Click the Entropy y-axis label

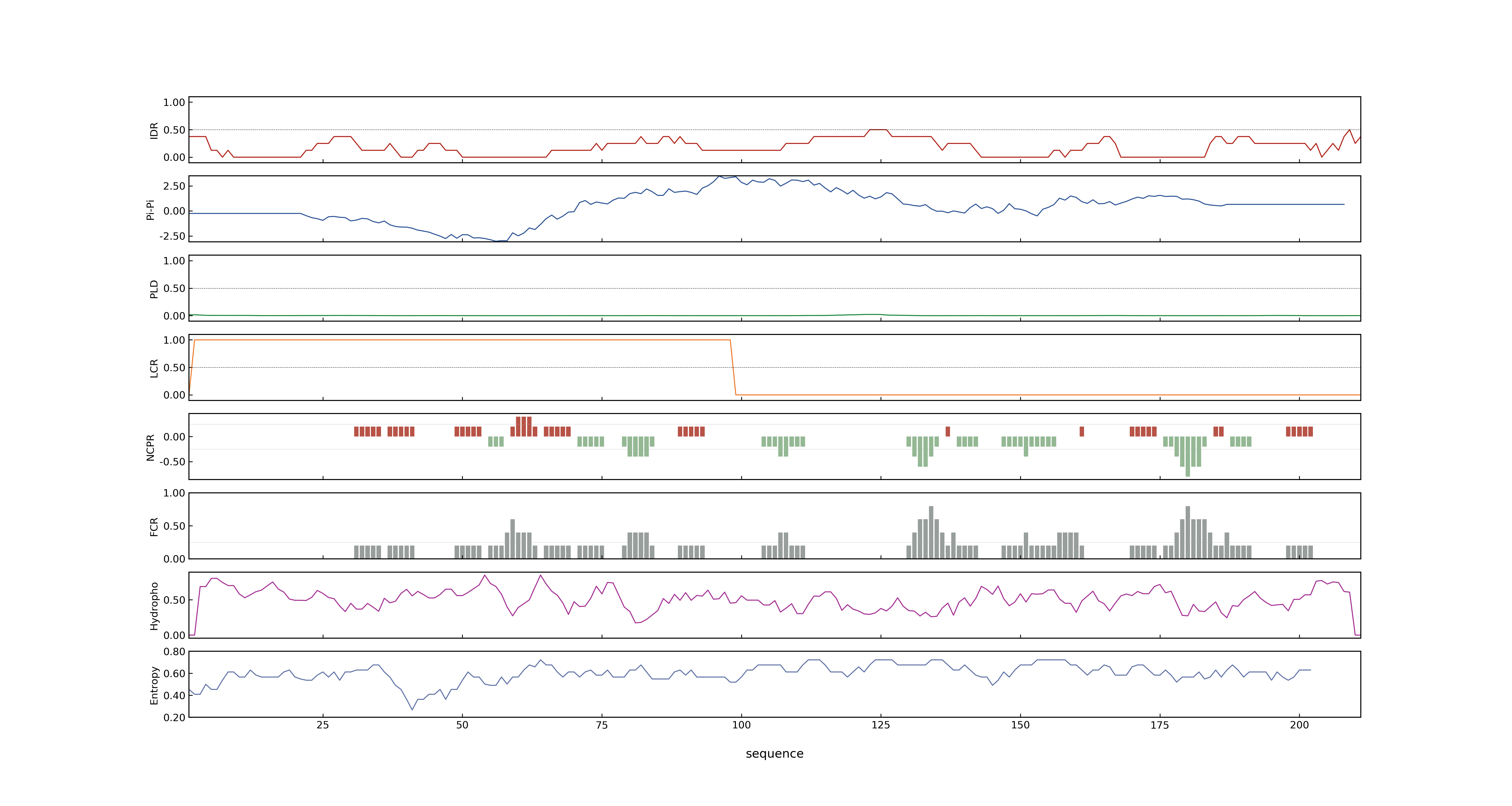(154, 685)
